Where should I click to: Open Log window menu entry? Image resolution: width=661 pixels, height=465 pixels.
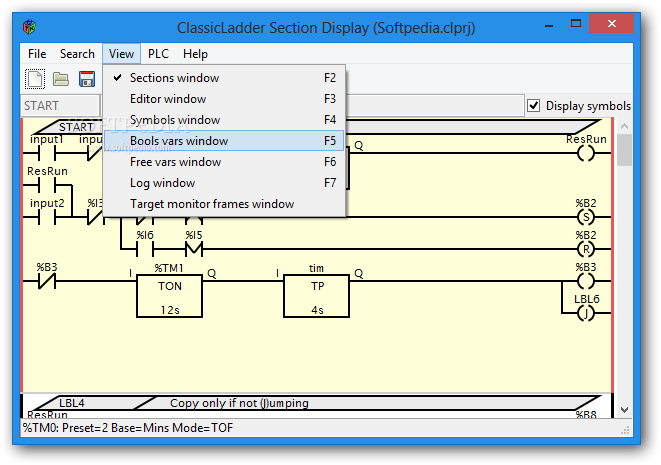pyautogui.click(x=224, y=183)
